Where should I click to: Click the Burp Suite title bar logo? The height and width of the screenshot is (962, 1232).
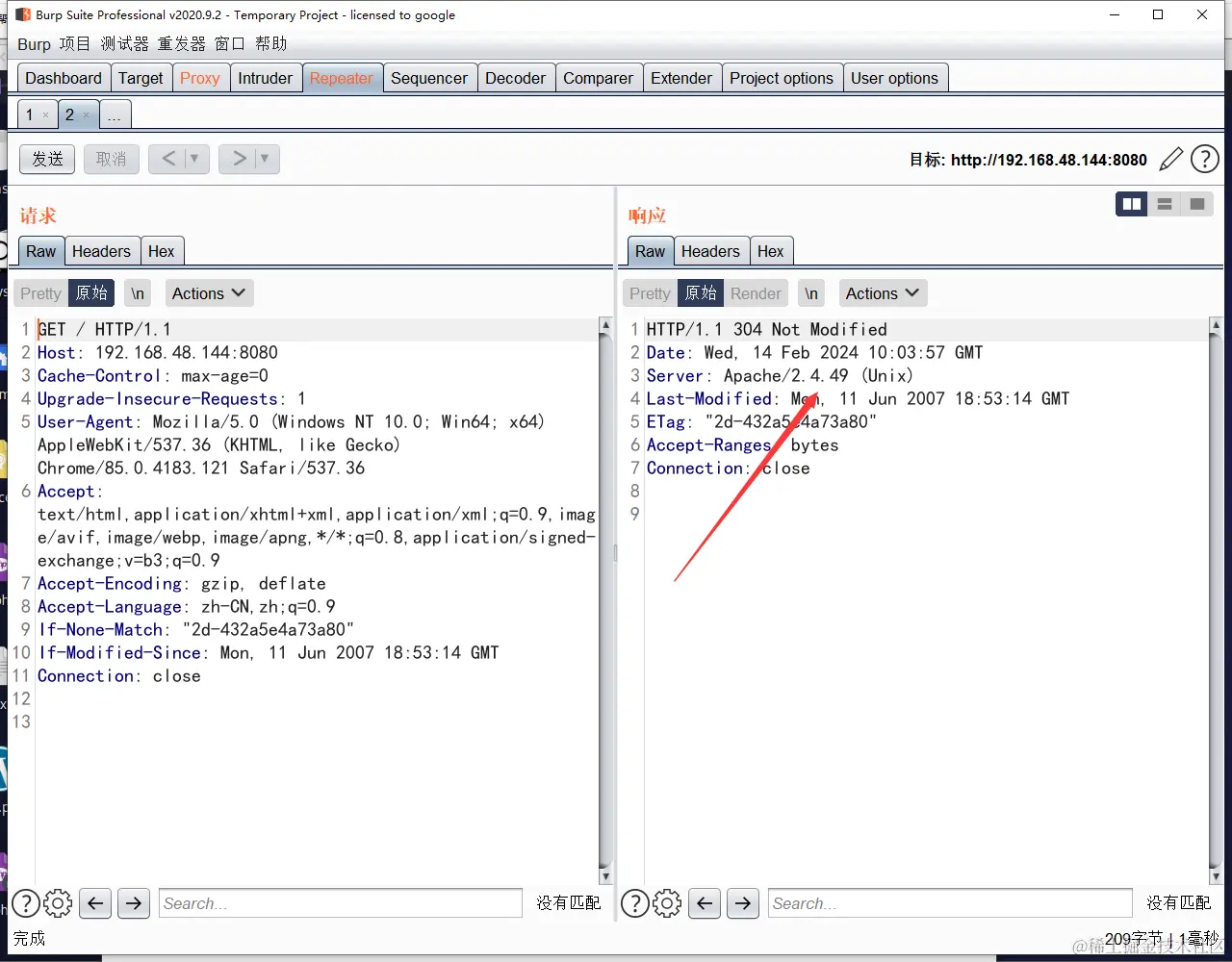click(23, 14)
